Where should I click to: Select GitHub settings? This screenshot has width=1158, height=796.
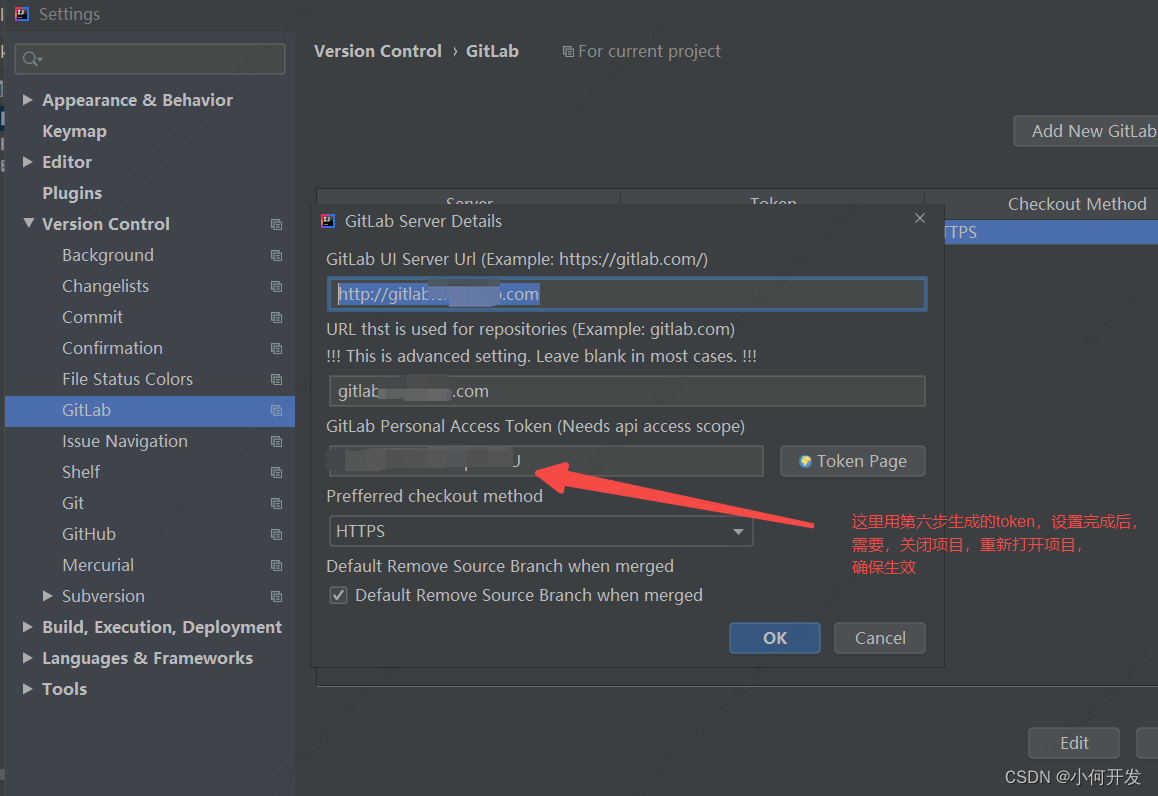(89, 535)
